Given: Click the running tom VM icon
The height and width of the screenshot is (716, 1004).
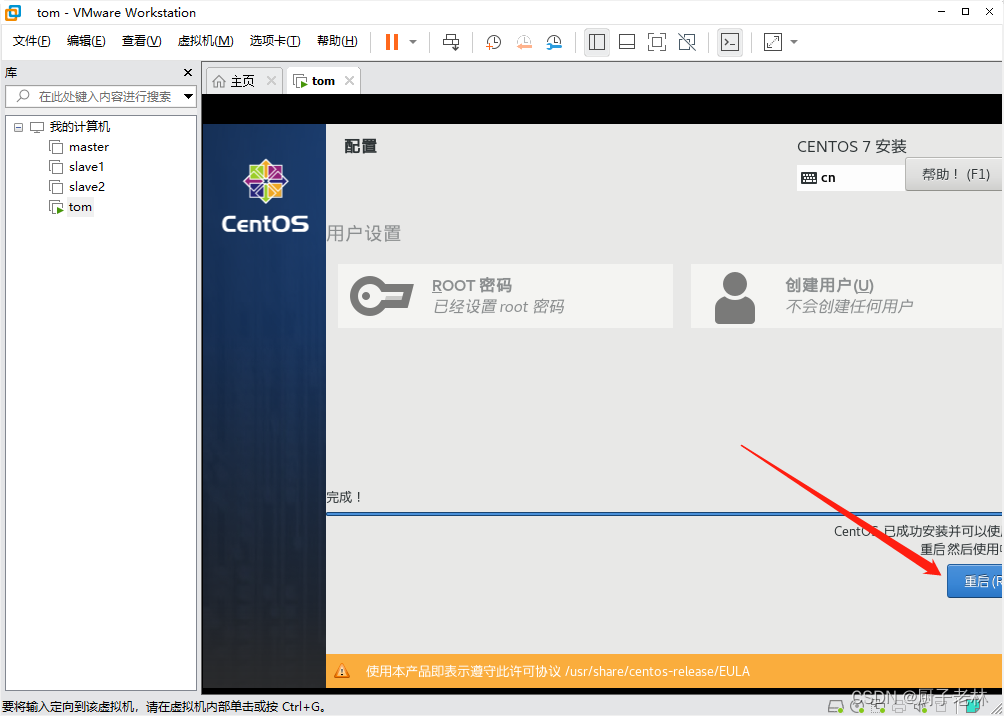Looking at the screenshot, I should coord(56,207).
